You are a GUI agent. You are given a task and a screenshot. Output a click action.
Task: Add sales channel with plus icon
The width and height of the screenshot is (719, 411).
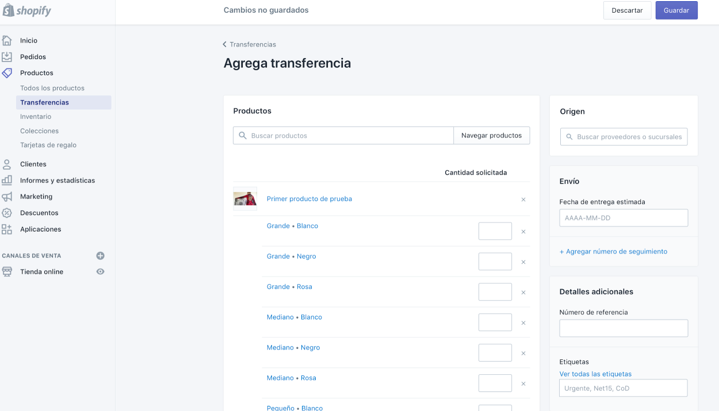(x=100, y=256)
